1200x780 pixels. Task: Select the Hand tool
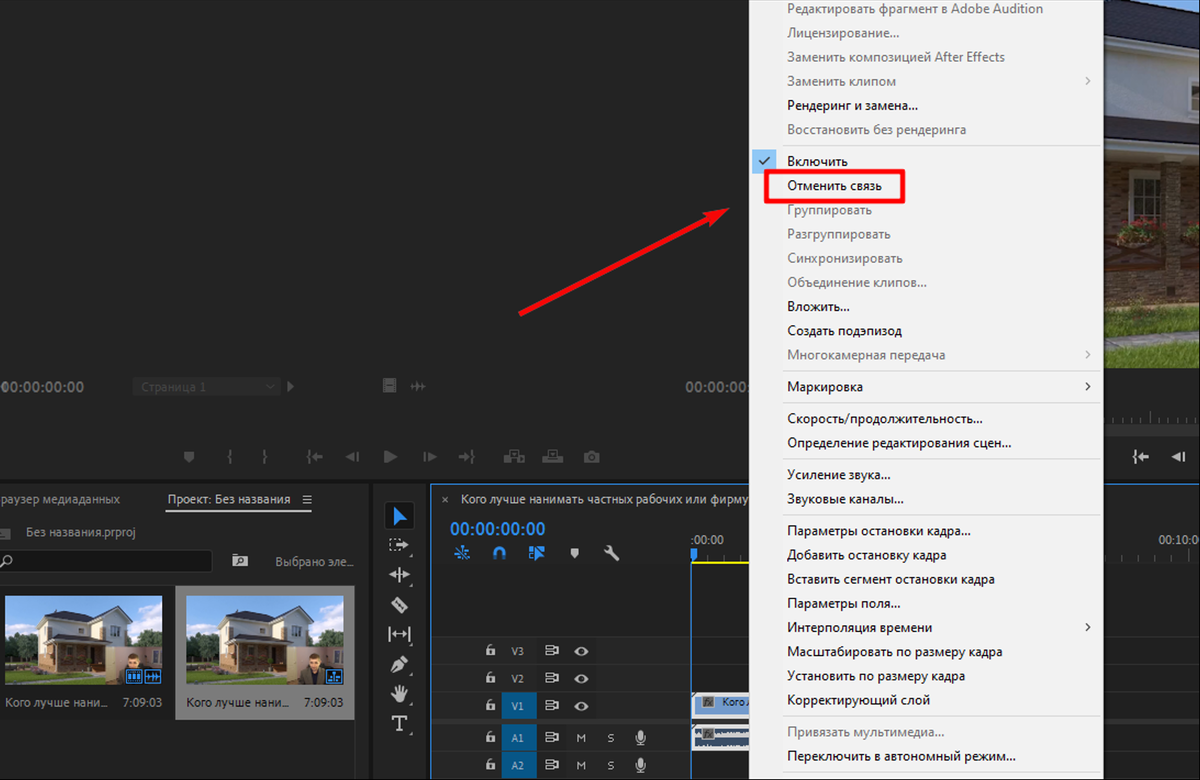coord(399,693)
